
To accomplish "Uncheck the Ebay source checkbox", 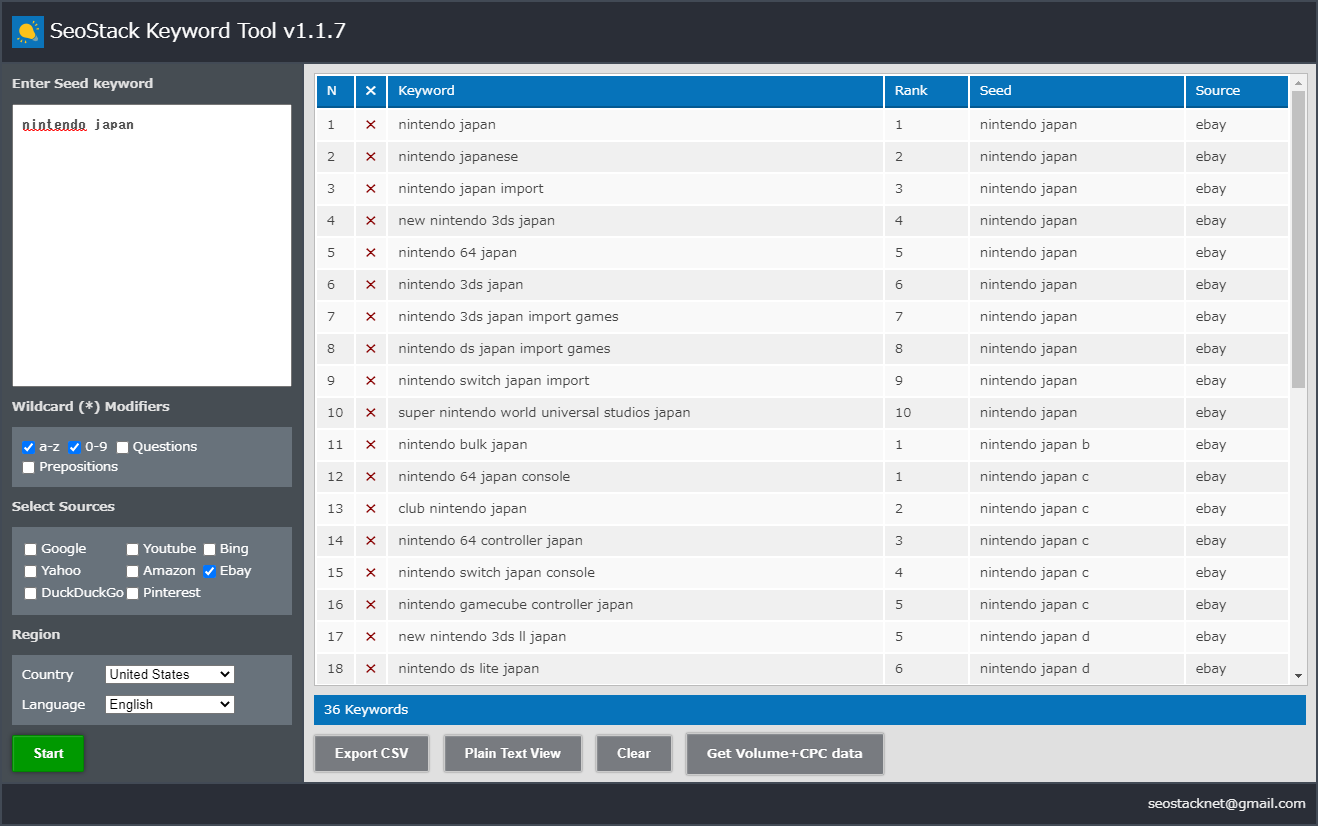I will [210, 571].
